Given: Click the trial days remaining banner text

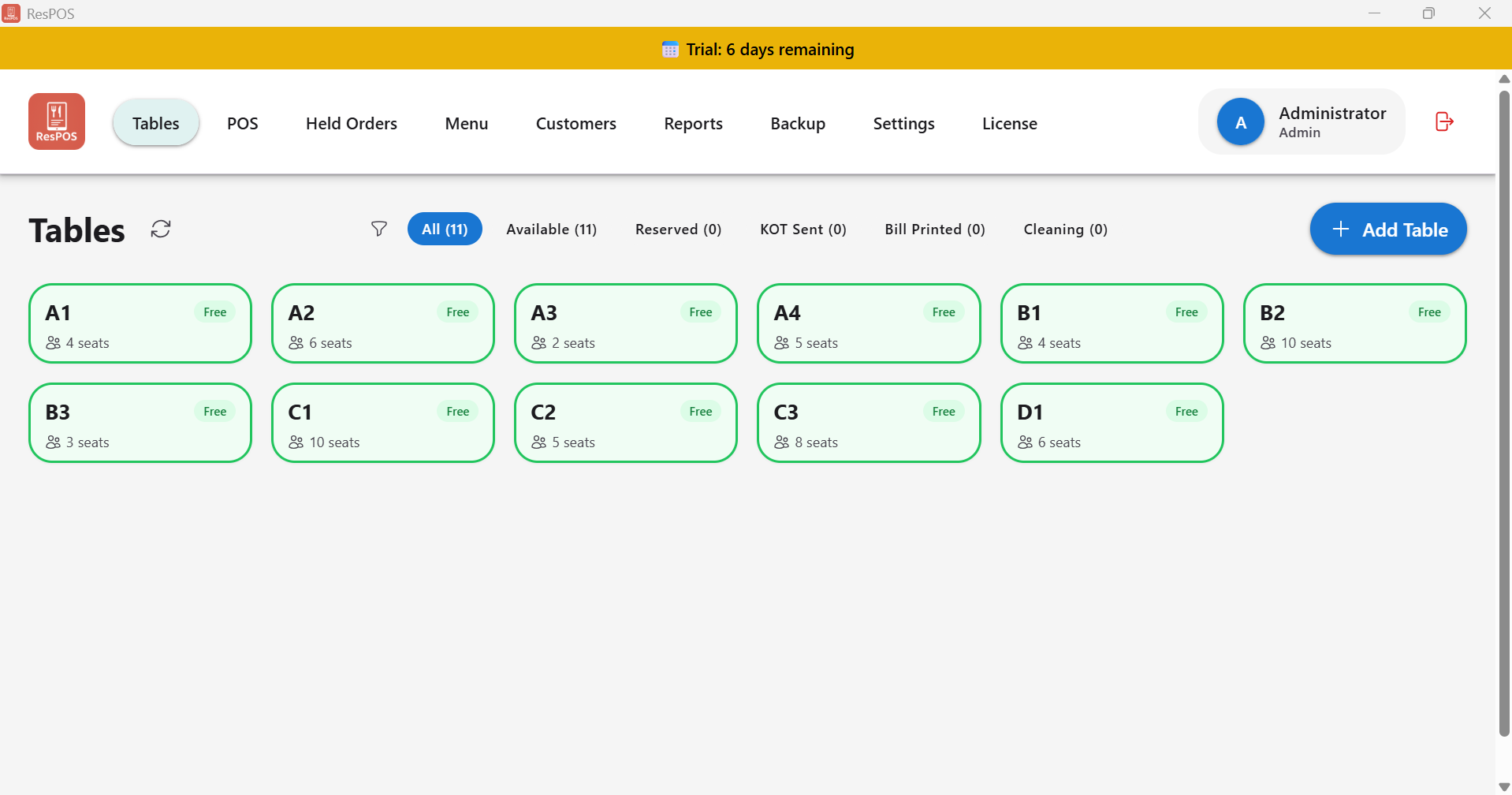Looking at the screenshot, I should point(770,50).
